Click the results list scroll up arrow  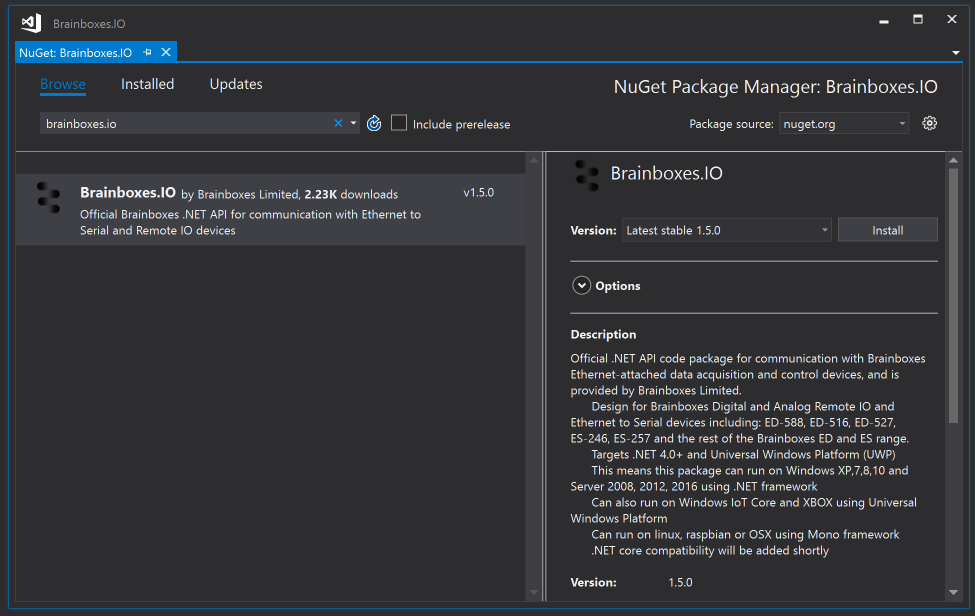point(534,160)
